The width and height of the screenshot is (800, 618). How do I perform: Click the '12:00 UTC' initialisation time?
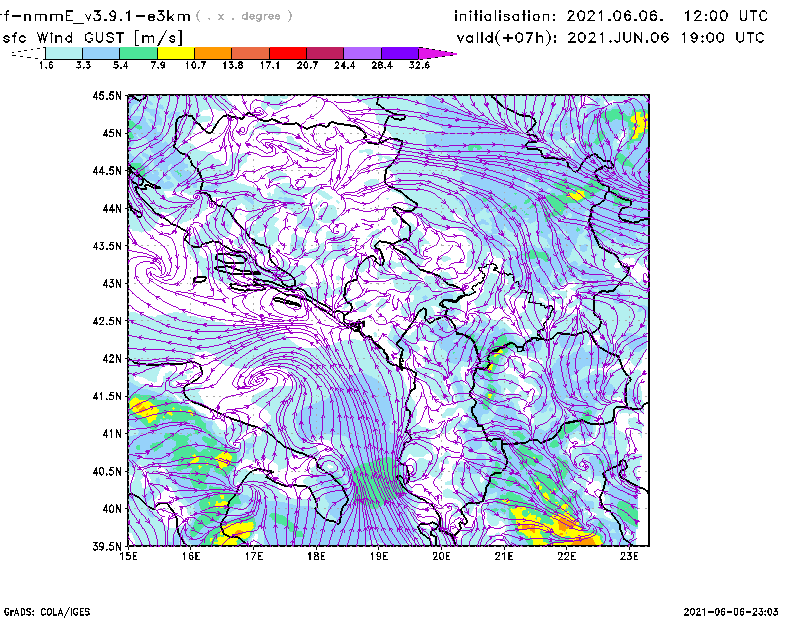726,16
